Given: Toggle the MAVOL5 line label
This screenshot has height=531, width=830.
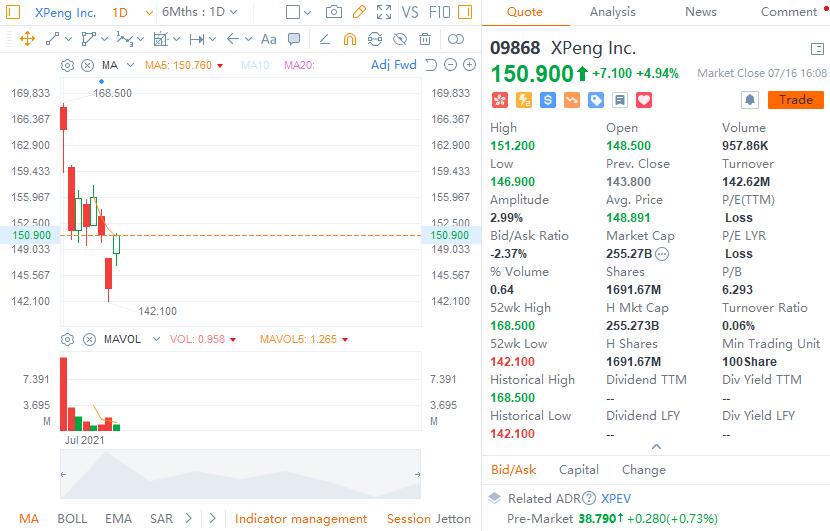Looking at the screenshot, I should pyautogui.click(x=298, y=339).
